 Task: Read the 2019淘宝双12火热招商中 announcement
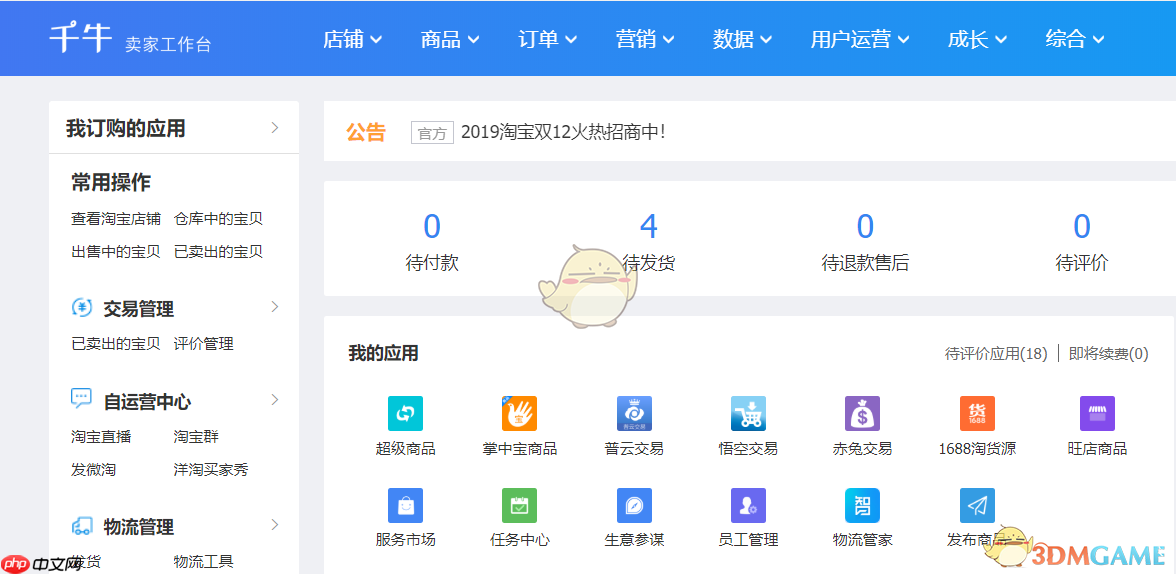pyautogui.click(x=562, y=132)
